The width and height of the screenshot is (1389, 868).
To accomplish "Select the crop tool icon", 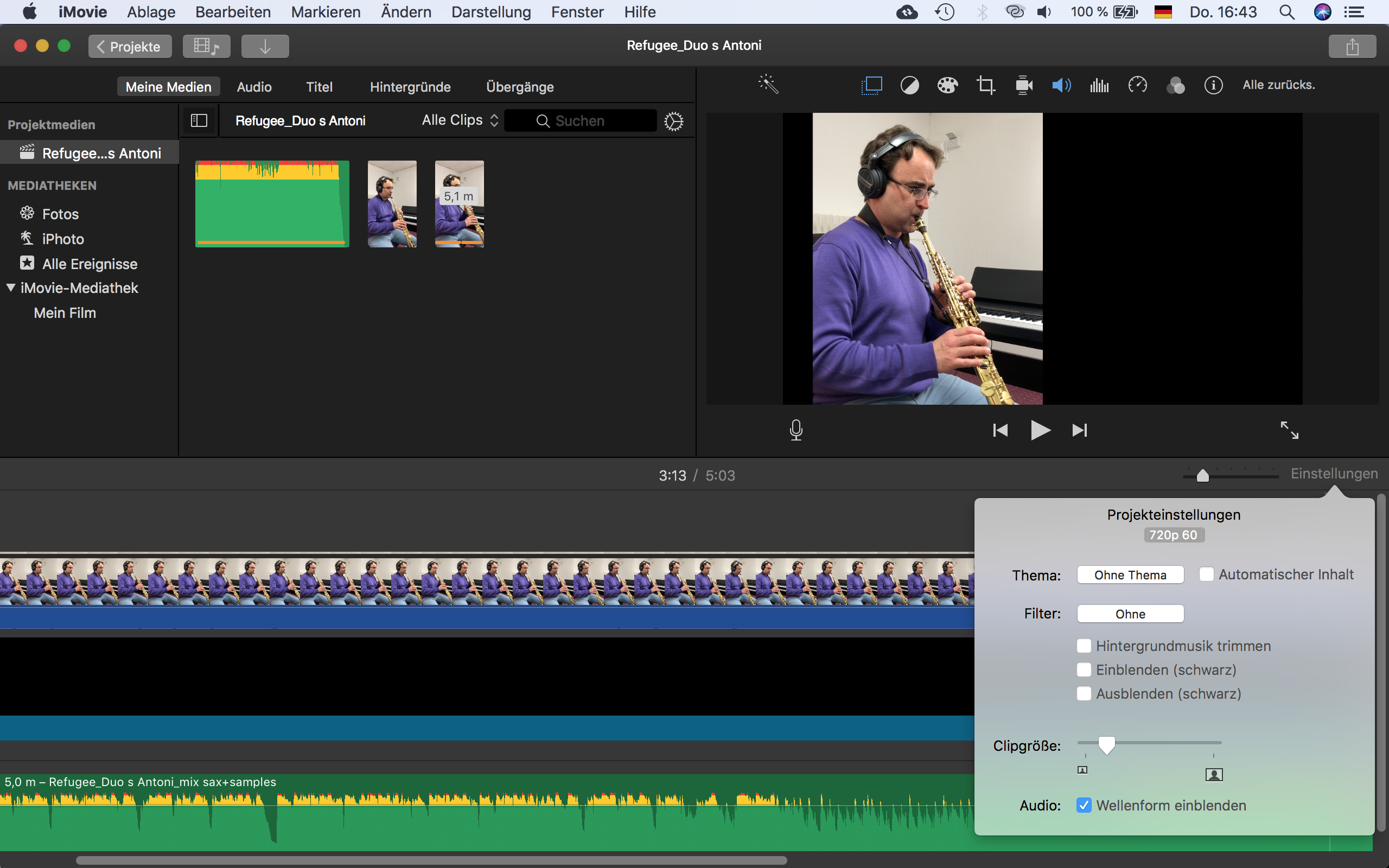I will [985, 86].
